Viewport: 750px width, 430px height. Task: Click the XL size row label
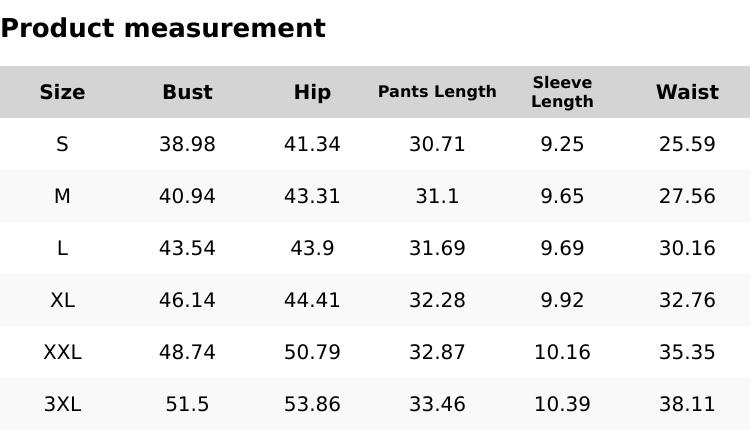(x=62, y=300)
